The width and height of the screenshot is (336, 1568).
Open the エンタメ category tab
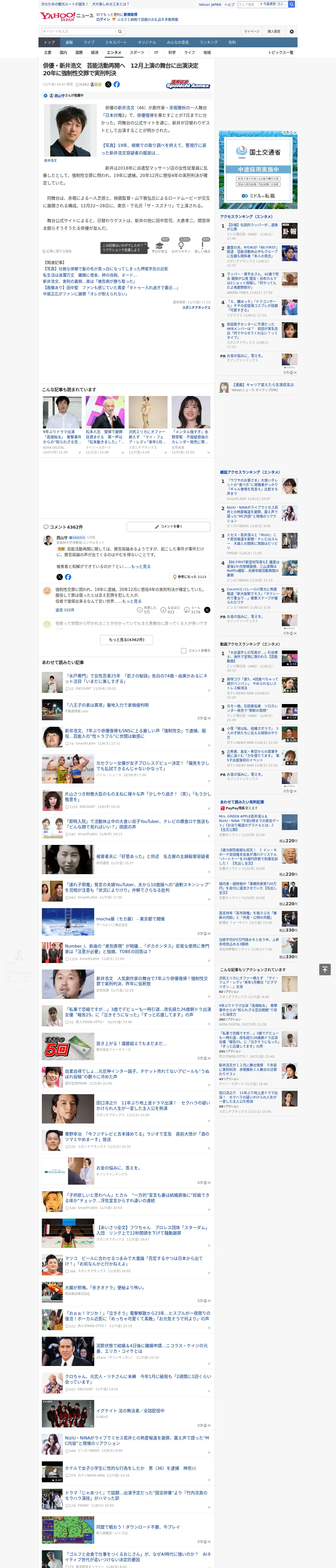(x=114, y=52)
